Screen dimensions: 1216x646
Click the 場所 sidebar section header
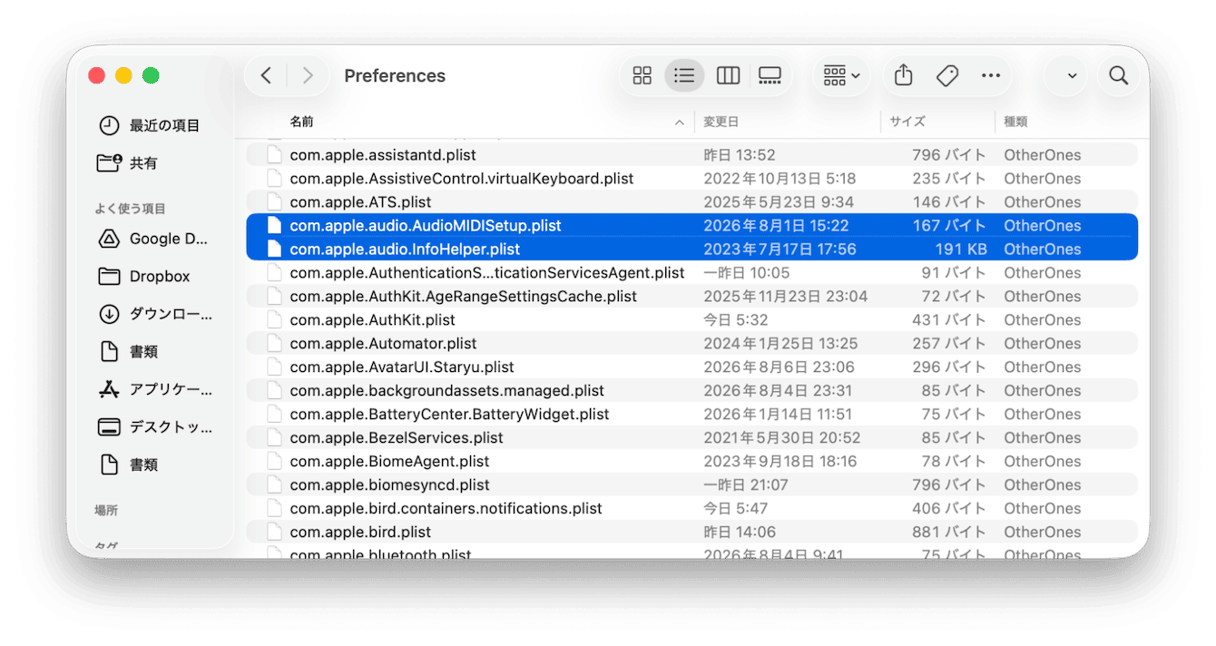106,510
